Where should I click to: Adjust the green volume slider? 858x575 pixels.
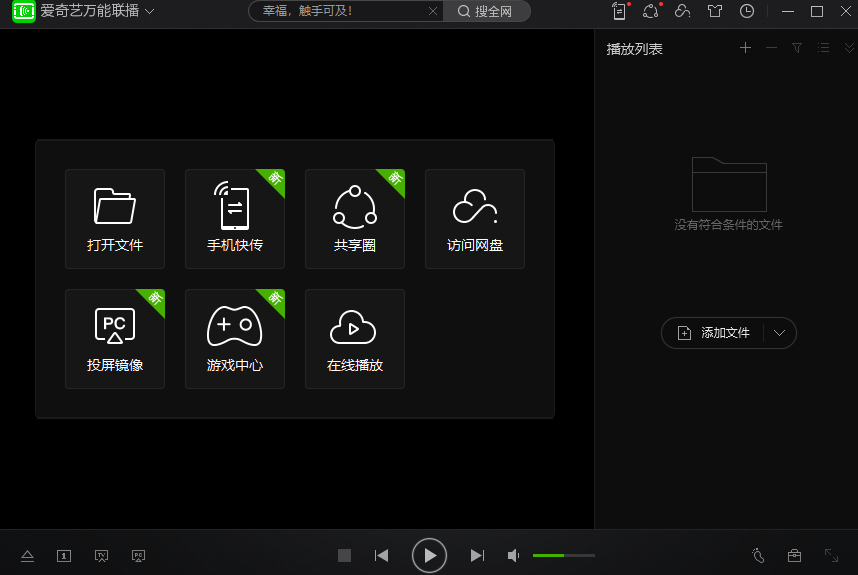pos(563,555)
